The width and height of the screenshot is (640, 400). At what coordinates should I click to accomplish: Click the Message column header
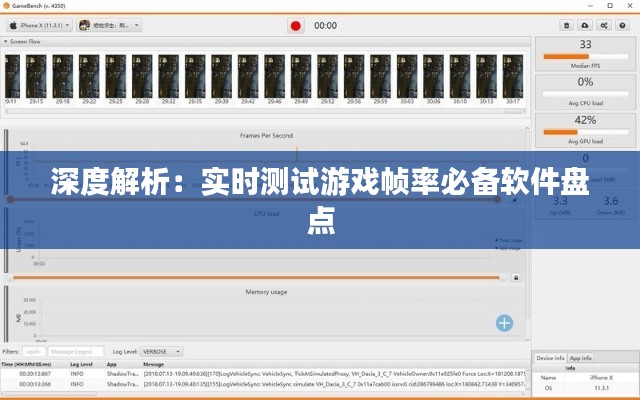(x=153, y=364)
